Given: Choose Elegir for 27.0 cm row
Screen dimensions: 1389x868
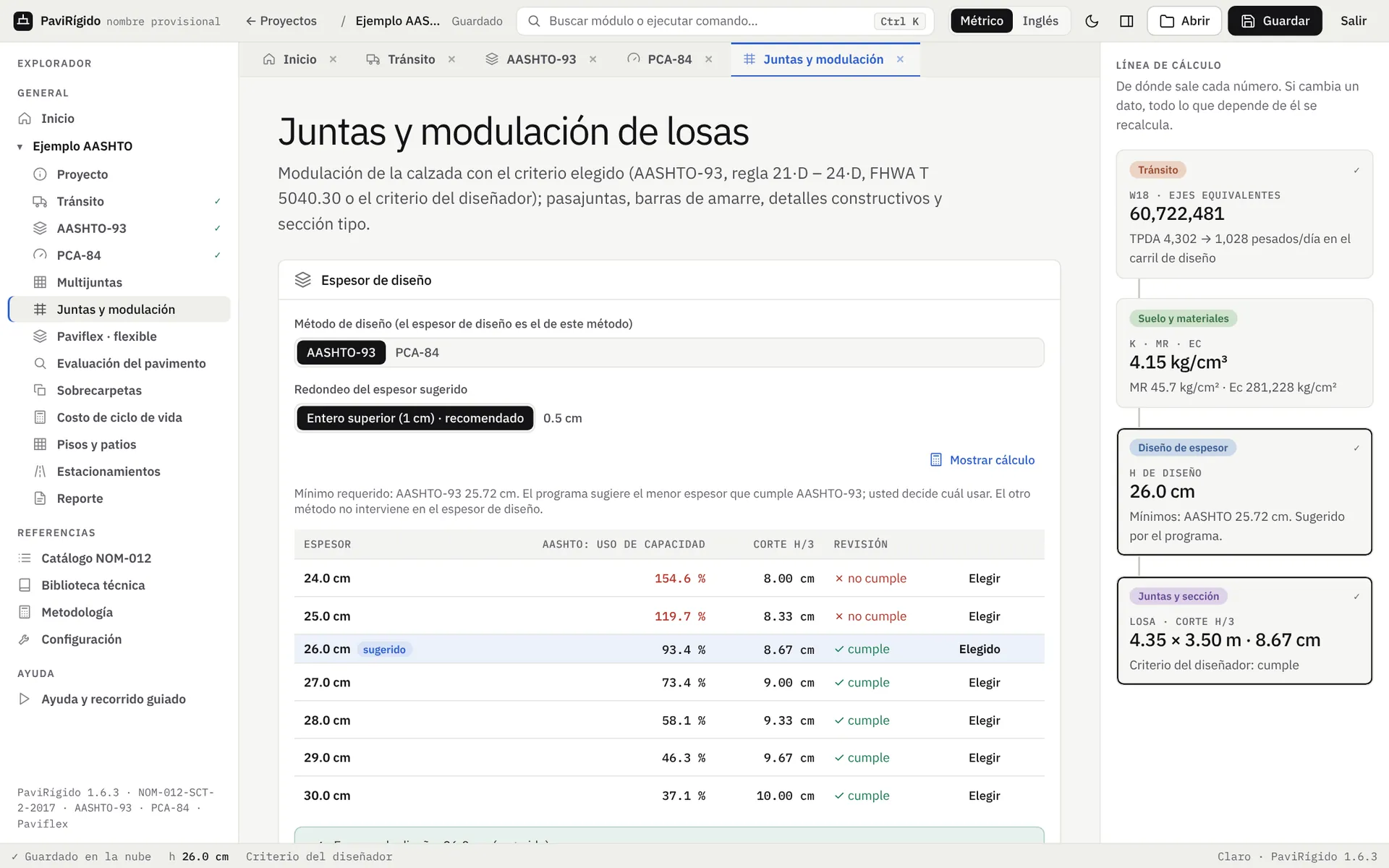Looking at the screenshot, I should point(984,683).
